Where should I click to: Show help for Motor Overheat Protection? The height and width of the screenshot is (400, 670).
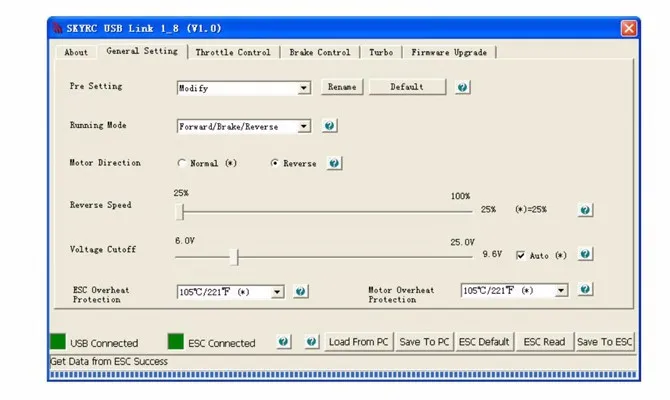point(585,289)
